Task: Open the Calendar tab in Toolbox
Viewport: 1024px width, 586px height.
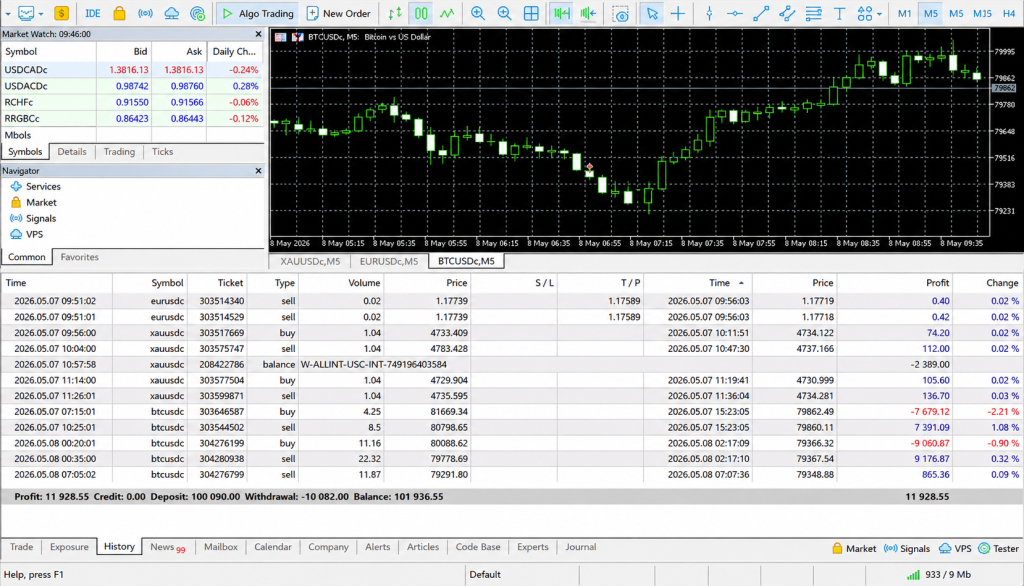Action: point(273,547)
